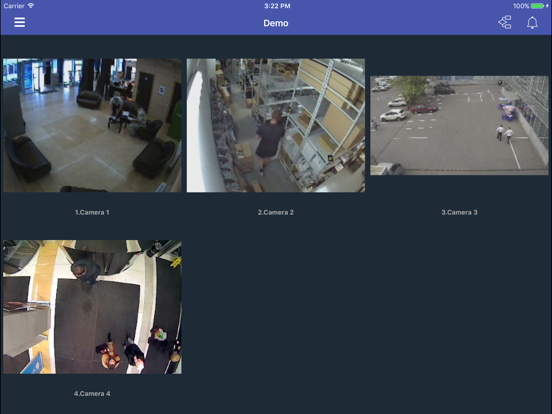The width and height of the screenshot is (552, 414).
Task: Open Camera 3 parking lot feed
Action: [459, 125]
